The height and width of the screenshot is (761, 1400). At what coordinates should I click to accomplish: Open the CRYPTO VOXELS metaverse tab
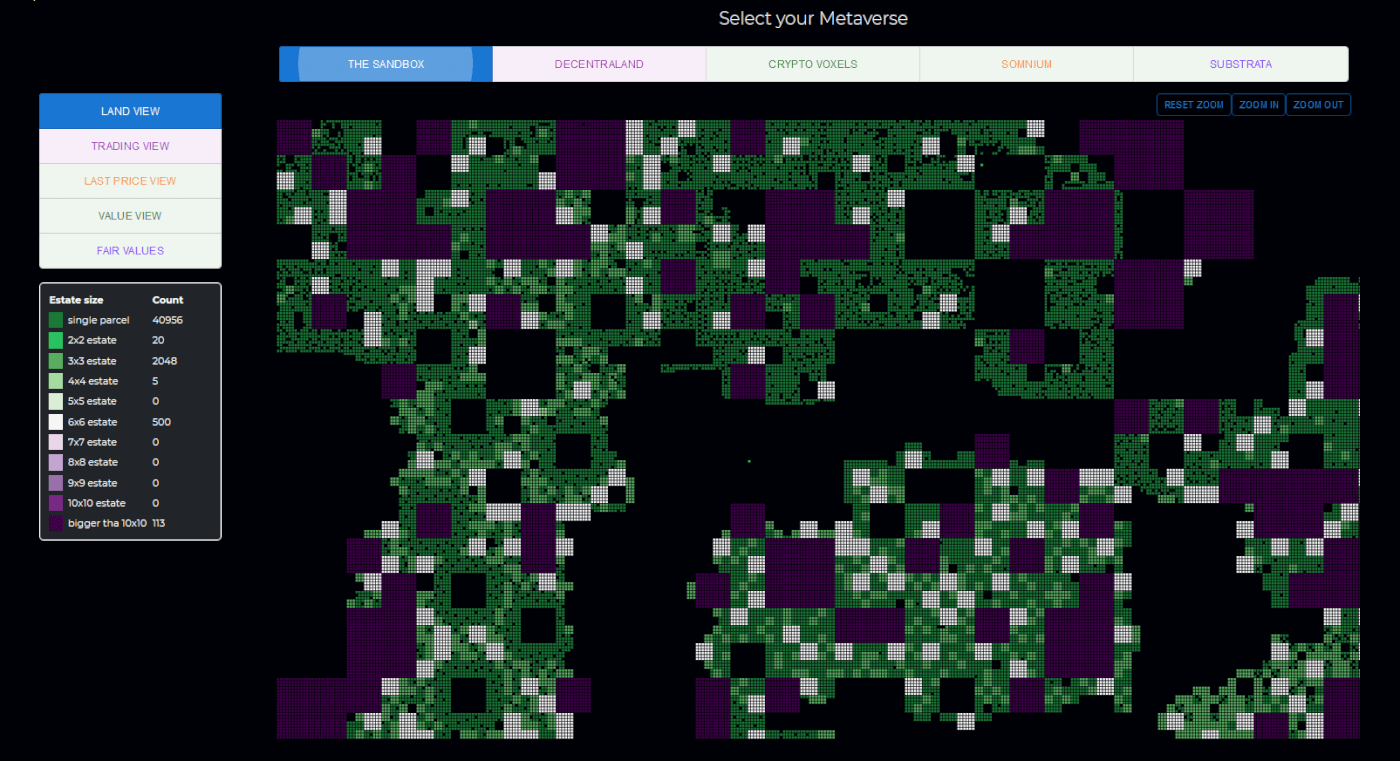[812, 63]
